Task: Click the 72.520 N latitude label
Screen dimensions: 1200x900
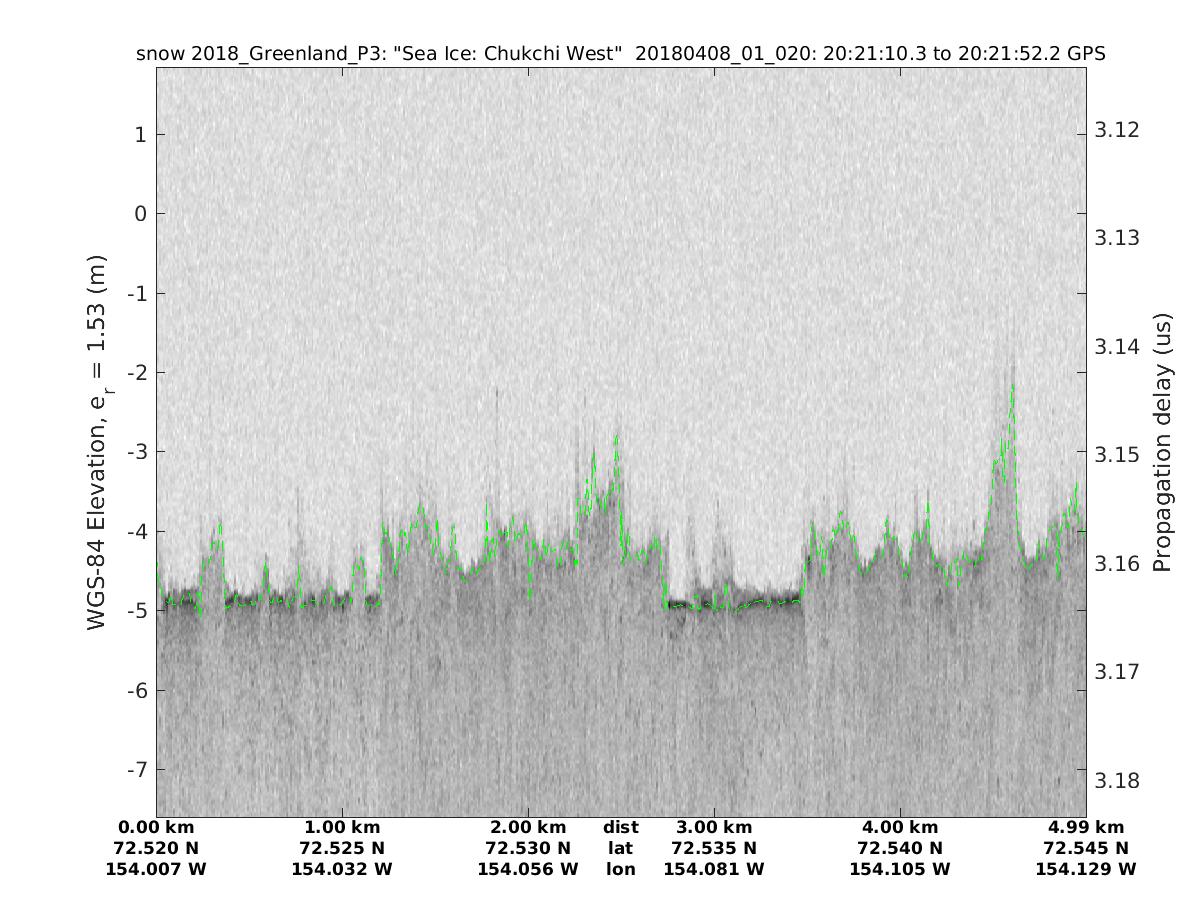Action: pyautogui.click(x=156, y=848)
